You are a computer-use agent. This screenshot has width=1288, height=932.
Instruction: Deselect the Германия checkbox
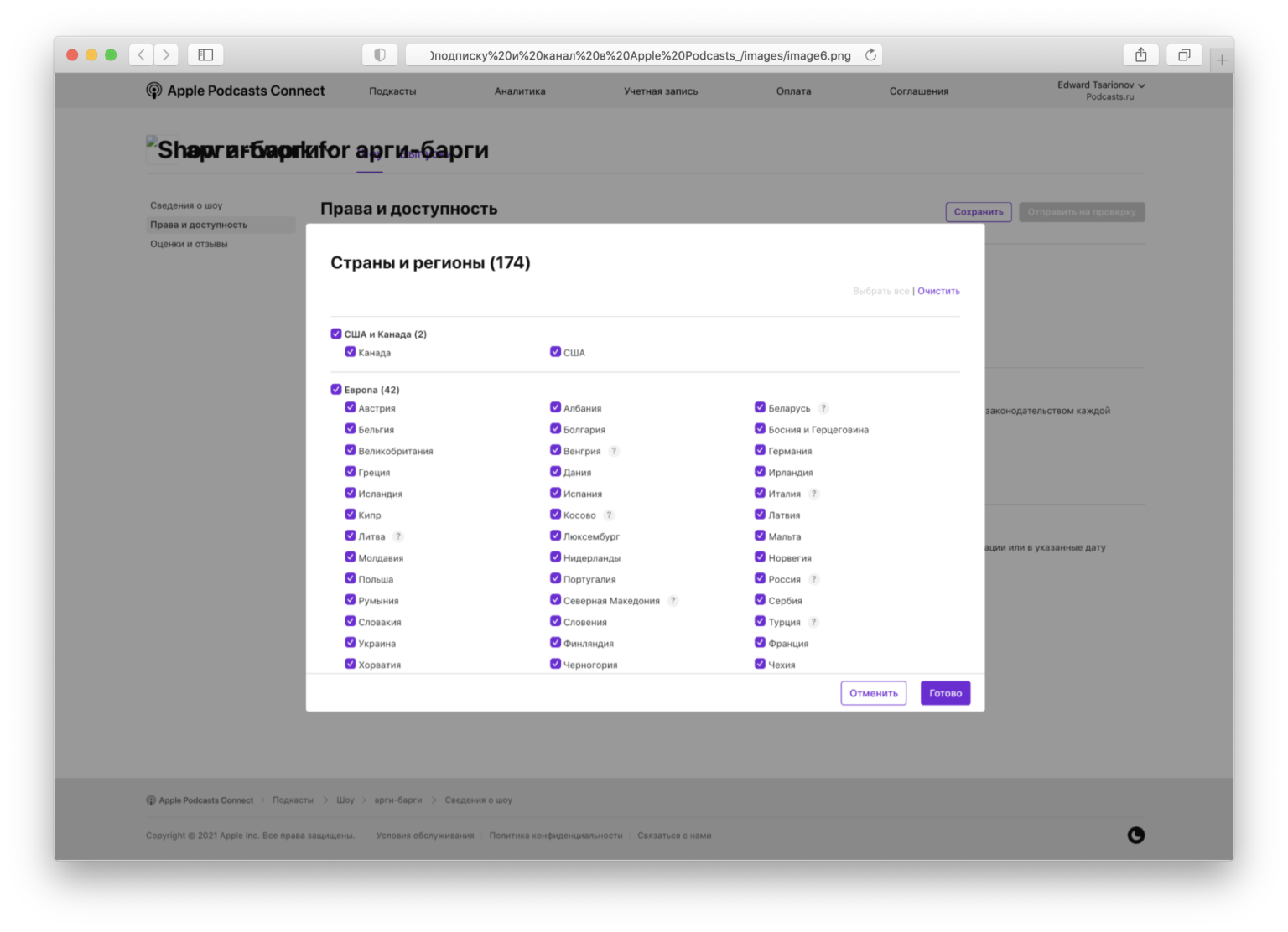(x=760, y=450)
